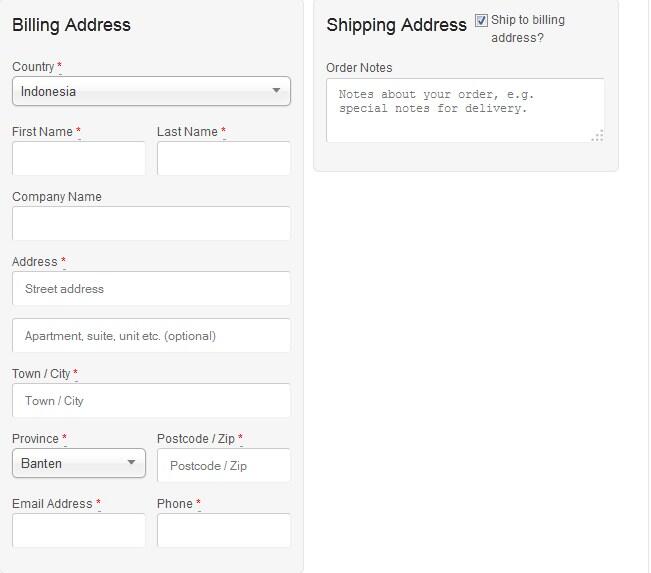Click the Email Address label text

[x=52, y=504]
